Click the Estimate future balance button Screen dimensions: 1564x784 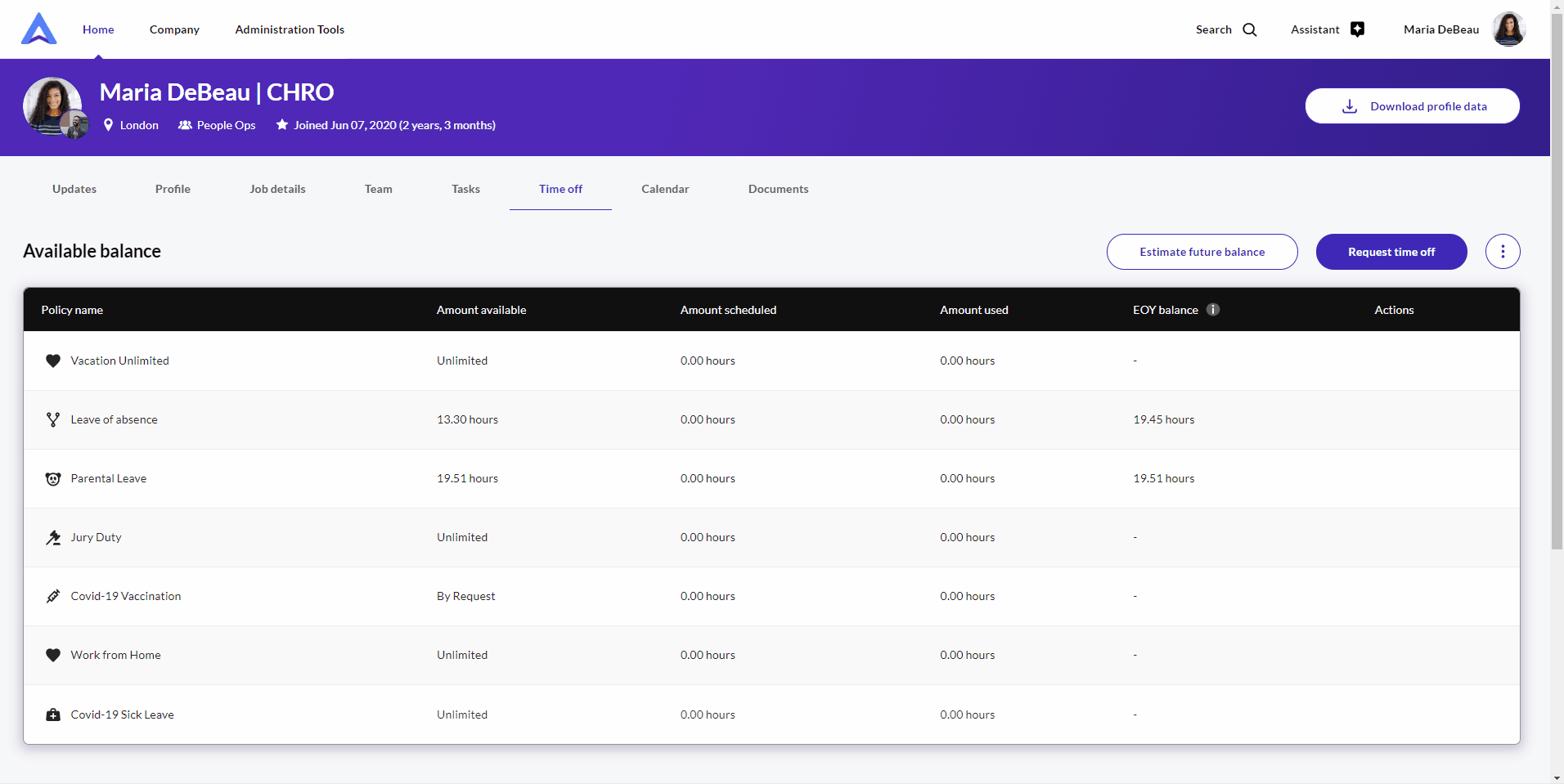(1202, 252)
